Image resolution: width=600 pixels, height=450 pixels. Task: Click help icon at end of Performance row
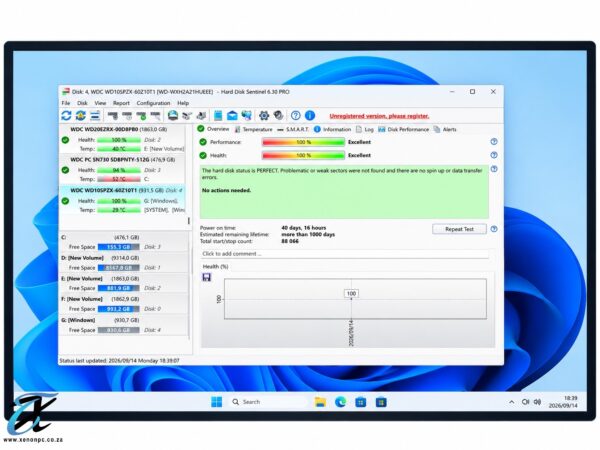(x=494, y=142)
